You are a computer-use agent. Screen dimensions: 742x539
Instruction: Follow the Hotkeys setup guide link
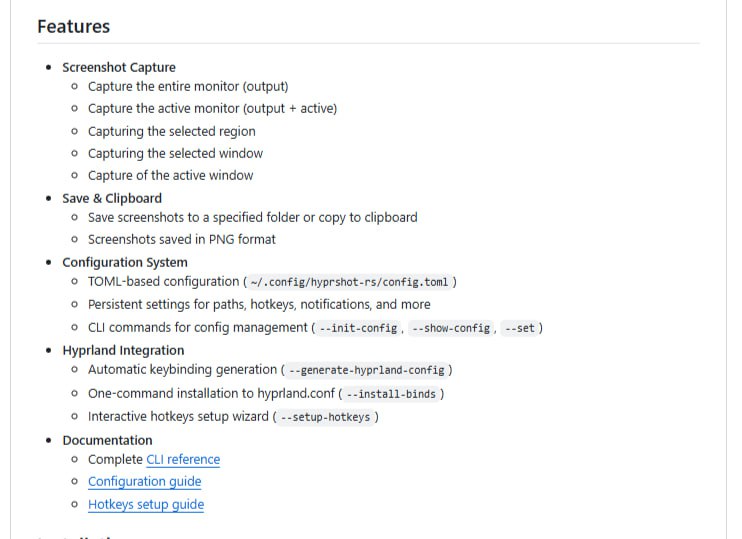pos(146,505)
